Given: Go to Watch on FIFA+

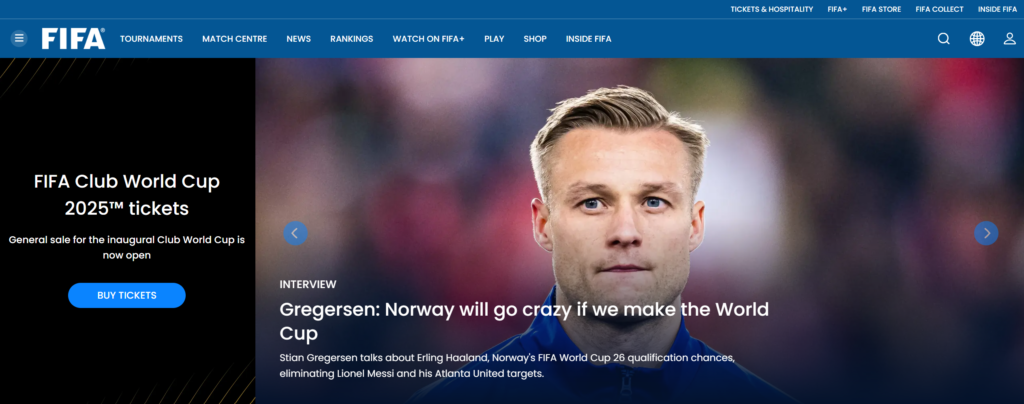Looking at the screenshot, I should click(428, 39).
